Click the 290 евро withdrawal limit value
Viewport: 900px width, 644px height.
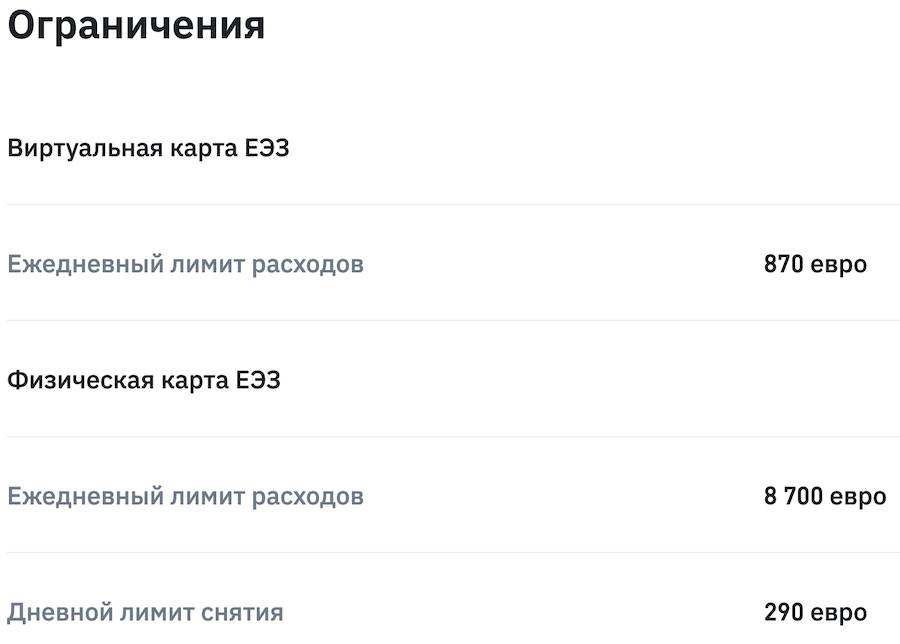(x=815, y=613)
